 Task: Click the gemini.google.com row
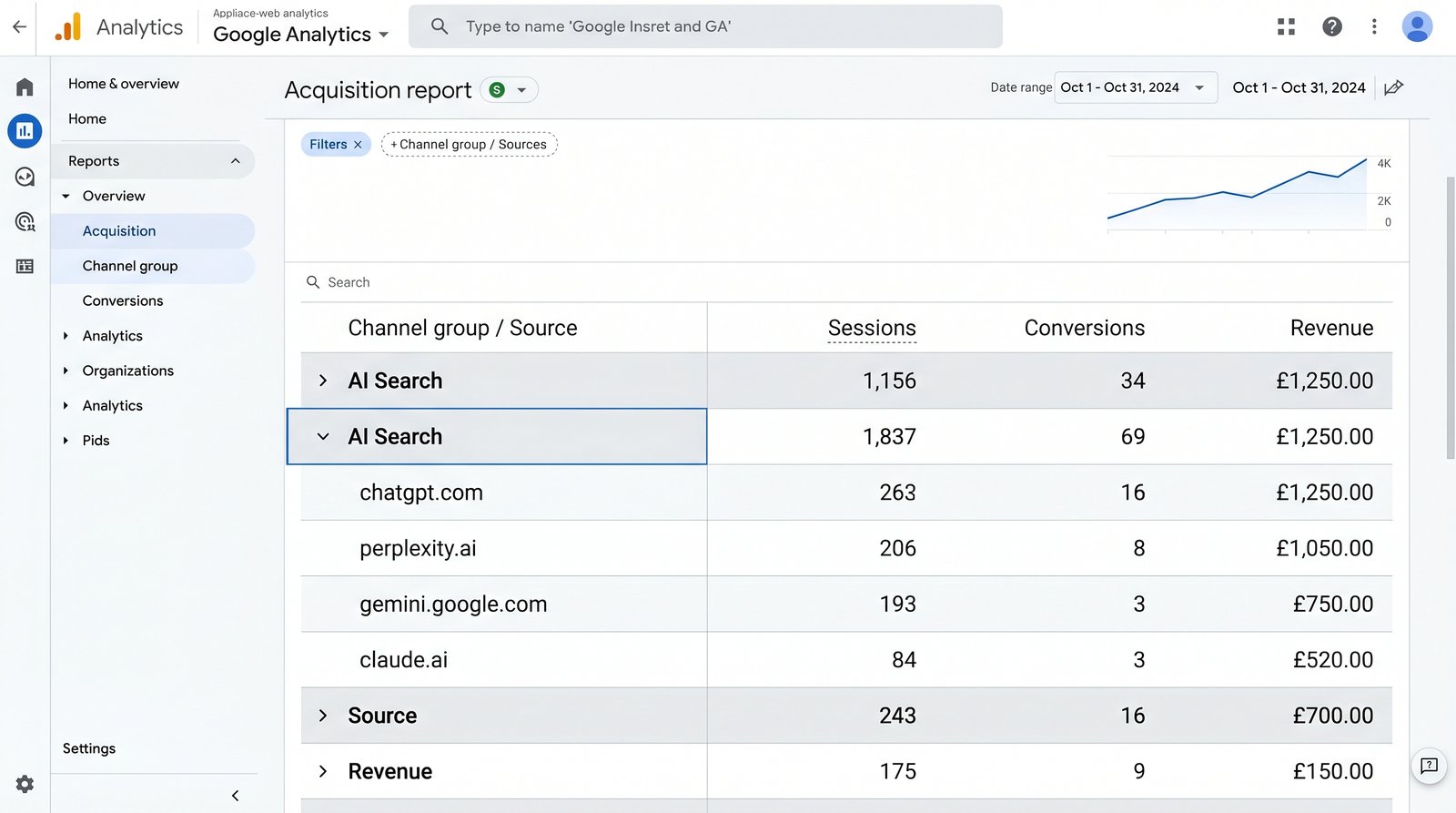846,605
